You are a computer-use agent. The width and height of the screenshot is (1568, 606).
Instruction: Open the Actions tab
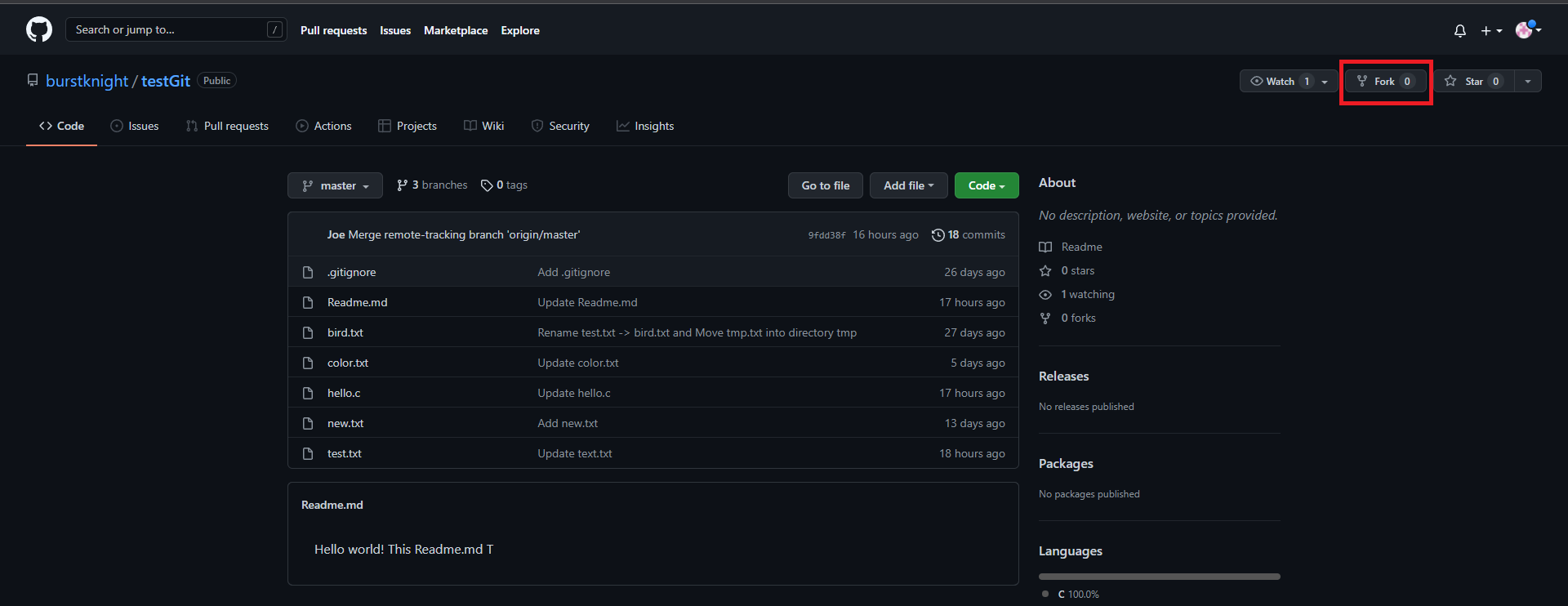[323, 126]
